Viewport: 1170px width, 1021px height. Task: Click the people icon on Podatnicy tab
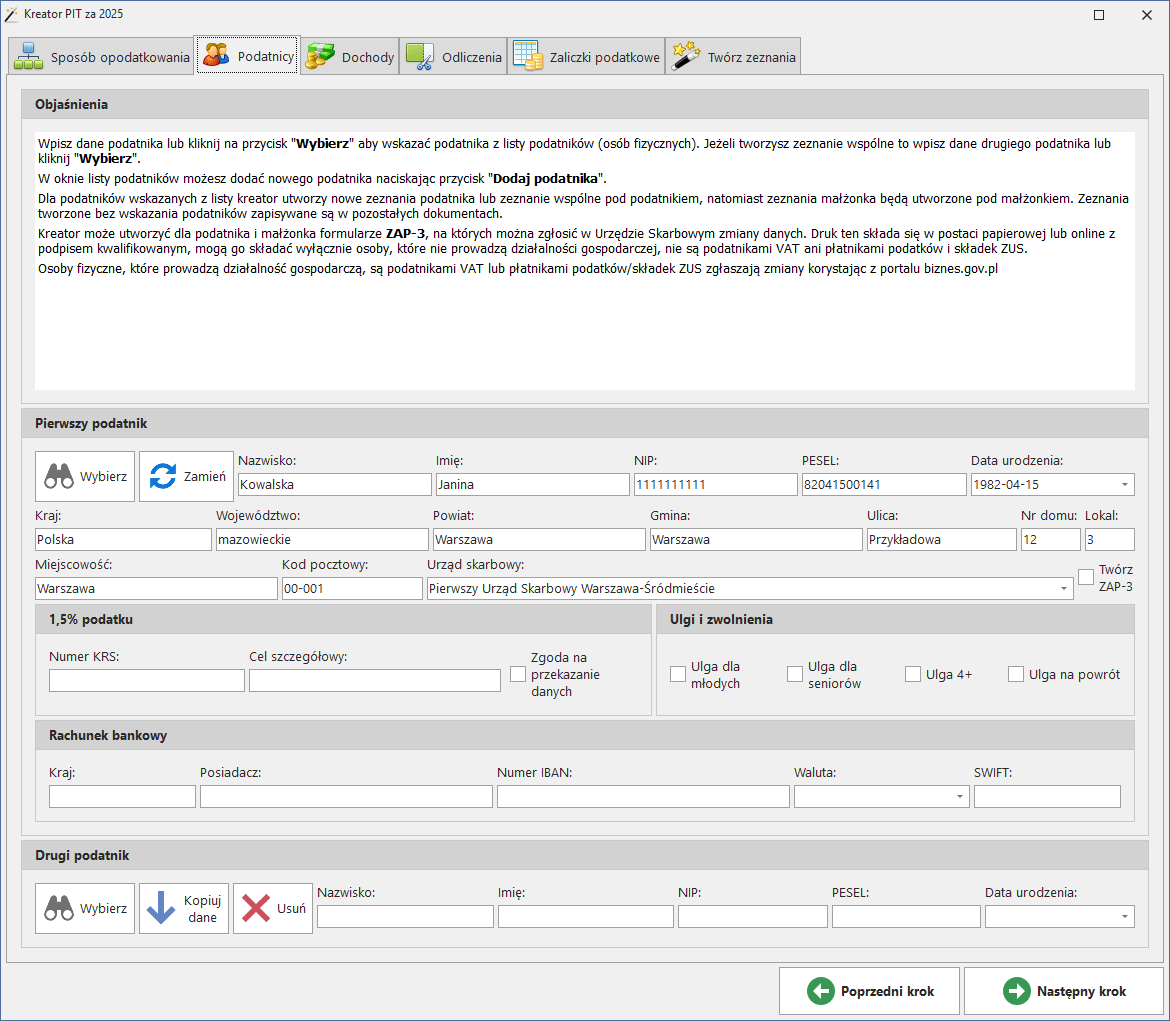point(216,55)
